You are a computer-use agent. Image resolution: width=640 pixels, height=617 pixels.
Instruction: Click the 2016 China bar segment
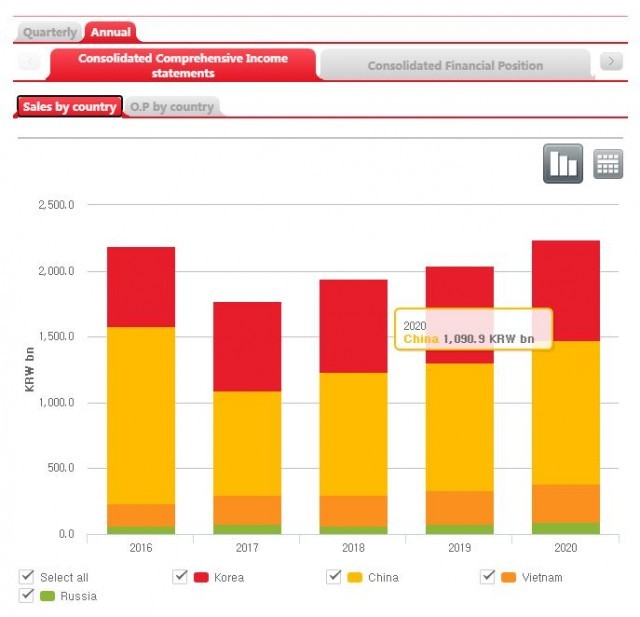tap(141, 415)
